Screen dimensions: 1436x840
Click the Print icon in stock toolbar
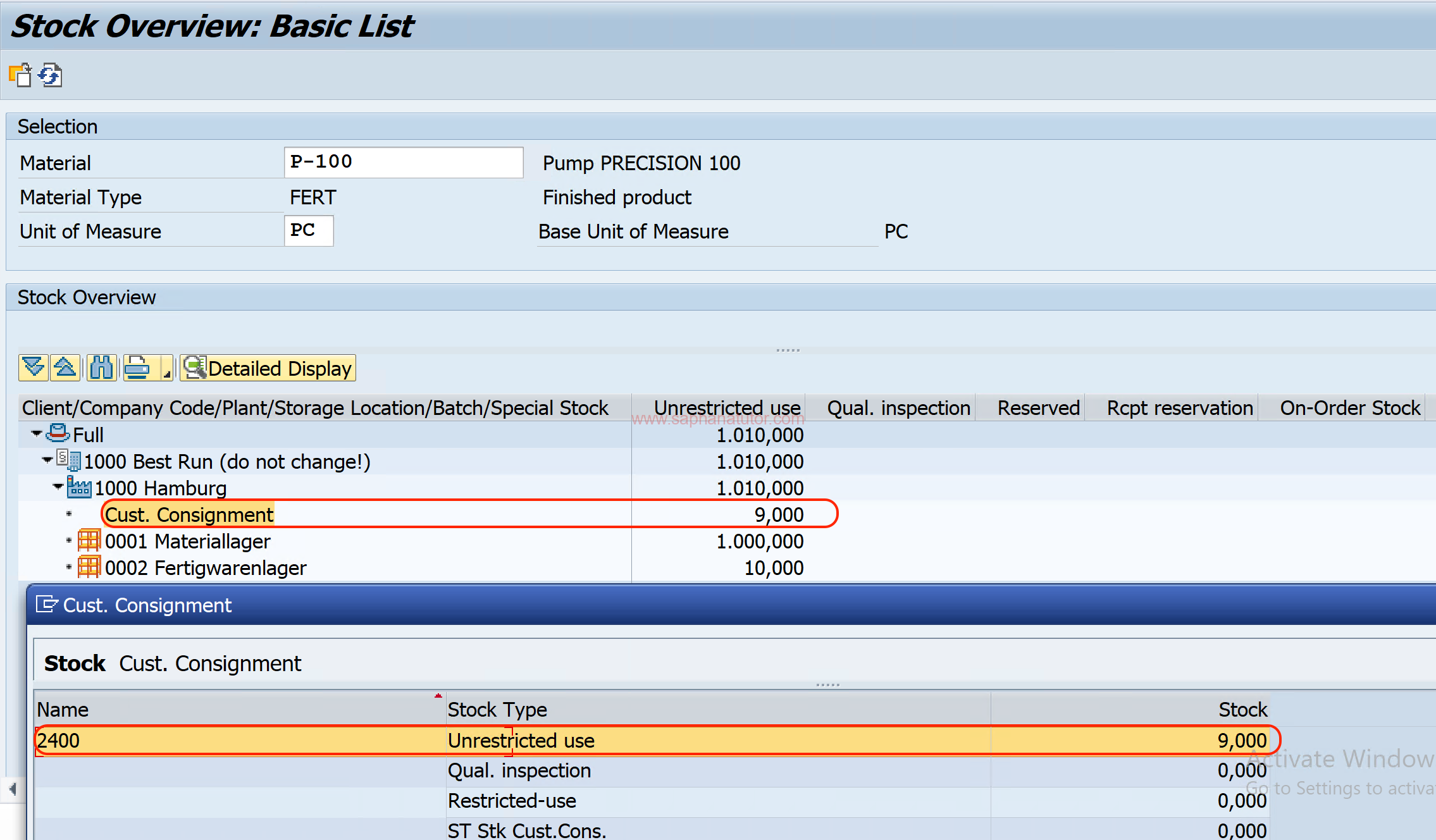(137, 367)
